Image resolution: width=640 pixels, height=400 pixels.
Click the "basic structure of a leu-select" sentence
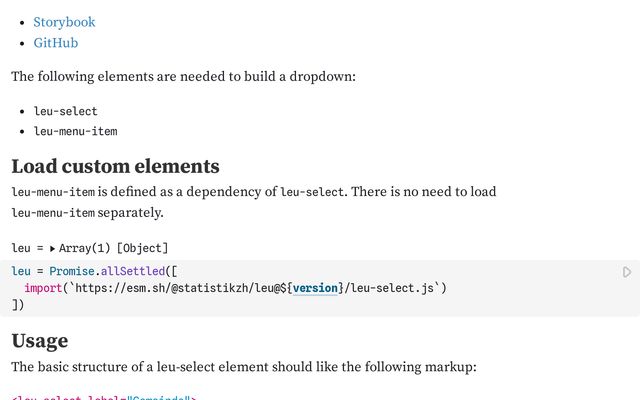[244, 367]
